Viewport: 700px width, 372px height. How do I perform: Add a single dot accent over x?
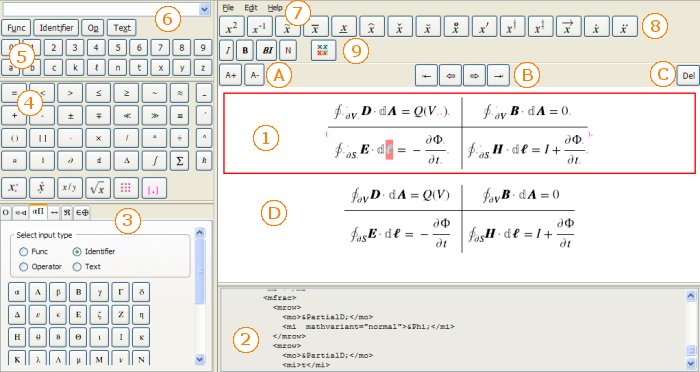coord(596,27)
